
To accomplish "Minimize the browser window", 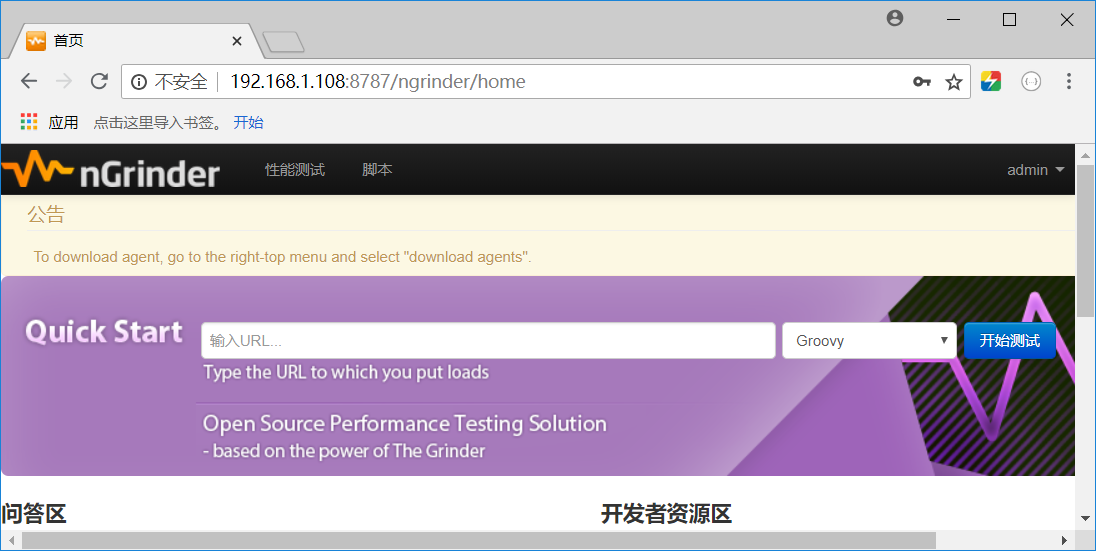I will 953,20.
